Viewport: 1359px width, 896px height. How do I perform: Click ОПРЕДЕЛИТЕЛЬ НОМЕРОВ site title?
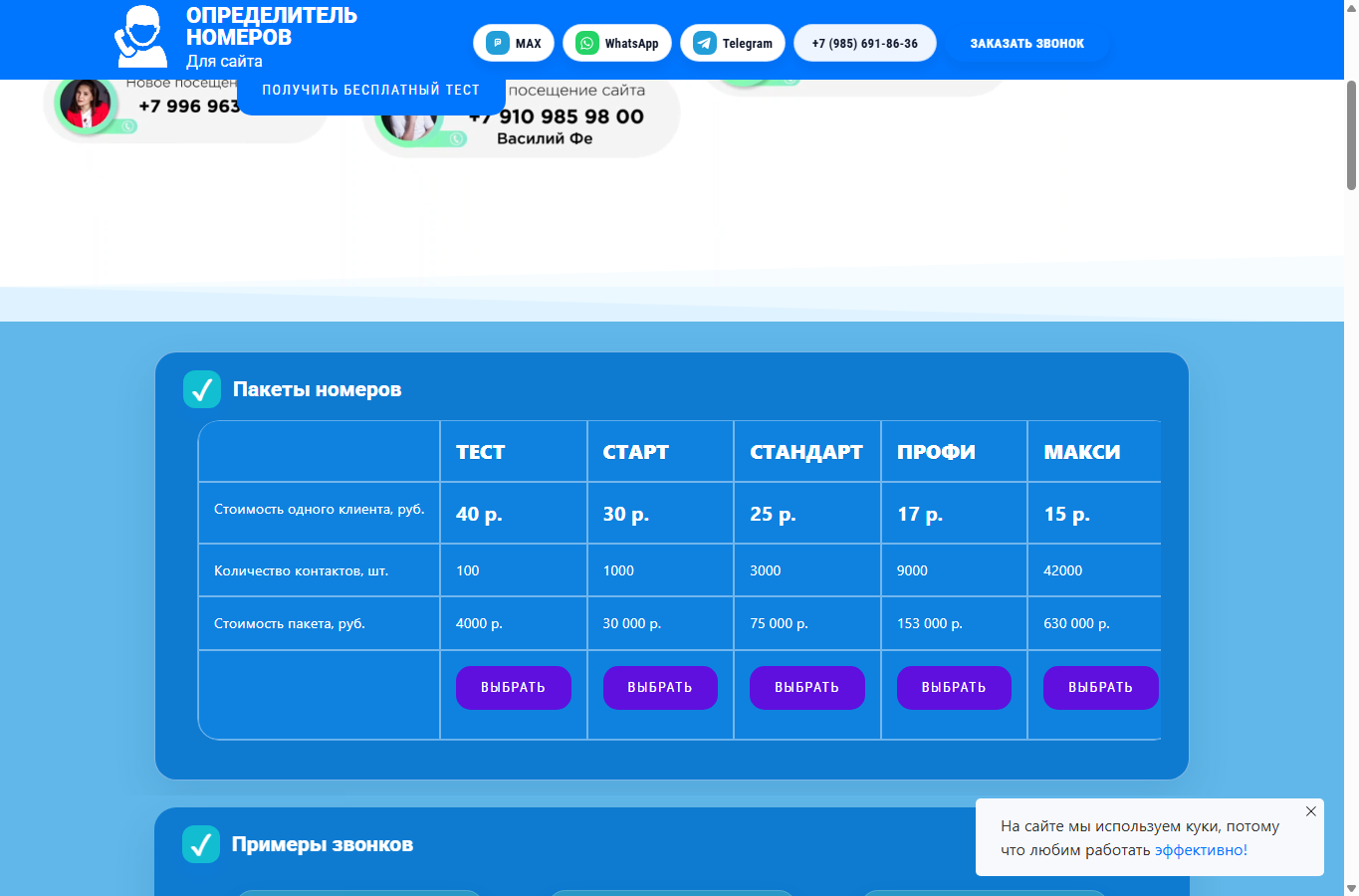(272, 26)
